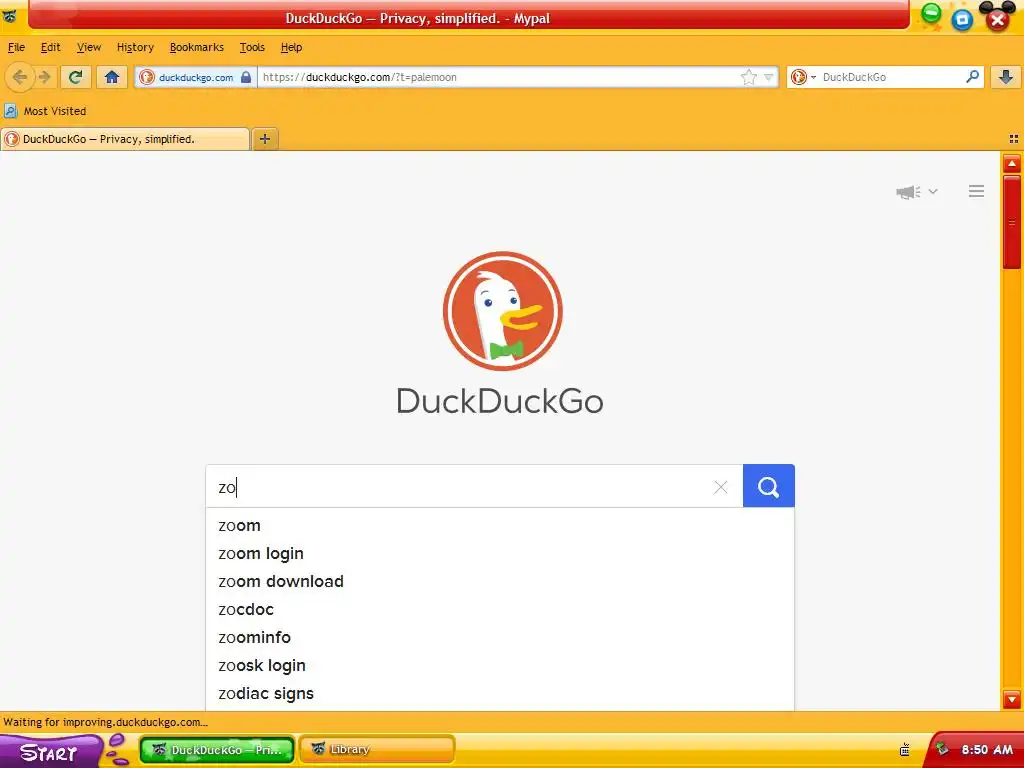The width and height of the screenshot is (1024, 768).
Task: Choose the 'zoom' suggestion
Action: click(x=500, y=526)
